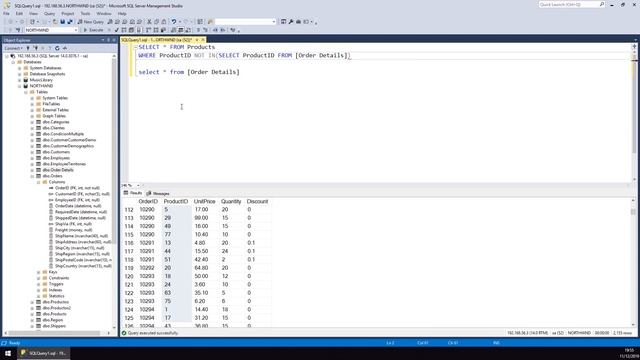
Task: Click the OrderID column header
Action: tap(148, 202)
